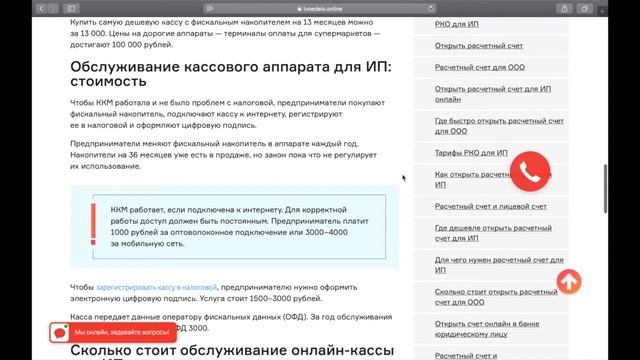The height and width of the screenshot is (360, 640).
Task: Open 'Где быстро открыть расчетный счет для ООО'
Action: [x=499, y=126]
